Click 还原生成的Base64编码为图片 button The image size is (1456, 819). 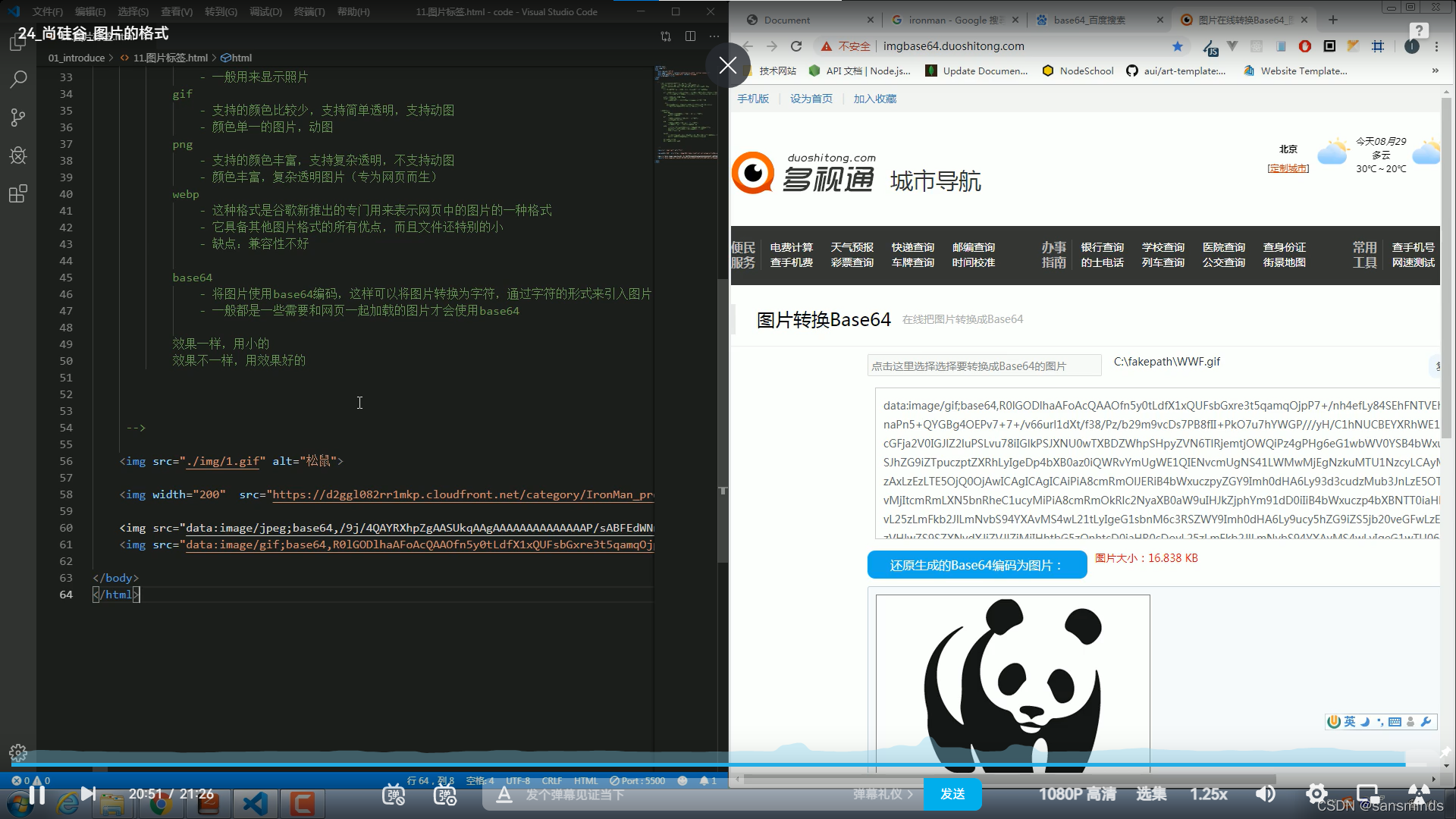pos(977,565)
